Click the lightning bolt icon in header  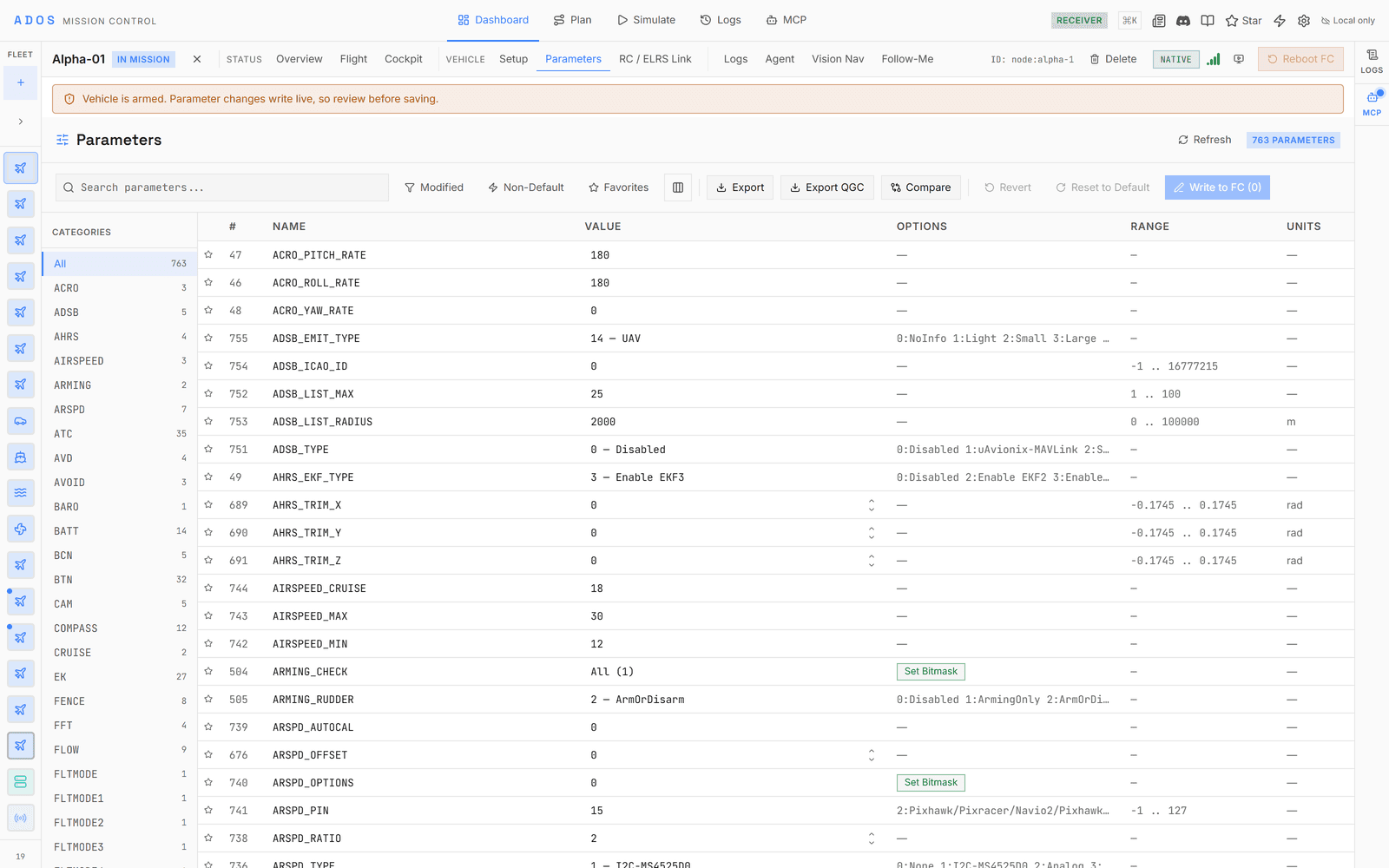pyautogui.click(x=1280, y=21)
